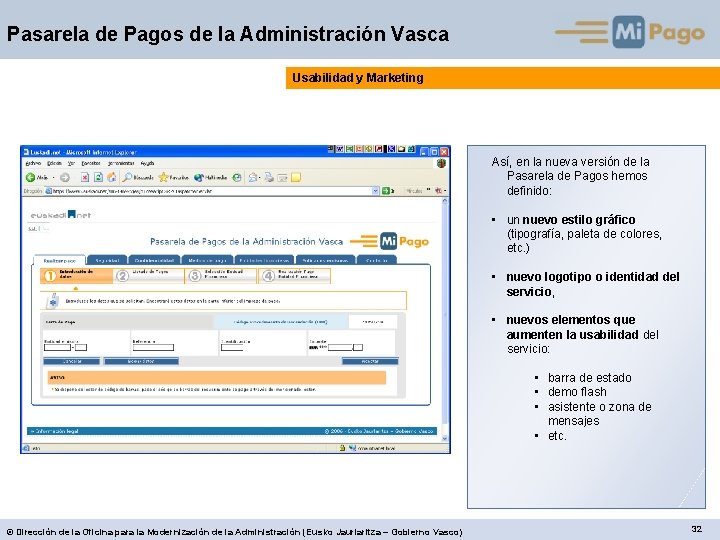Click the 'nuevo logotipo o identidad del servicio' text

coord(593,284)
